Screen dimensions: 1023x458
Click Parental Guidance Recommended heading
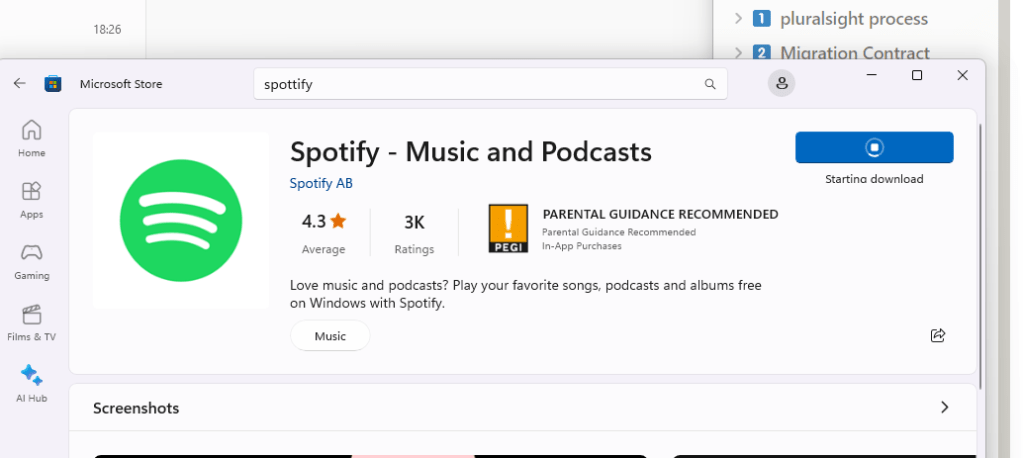coord(660,214)
